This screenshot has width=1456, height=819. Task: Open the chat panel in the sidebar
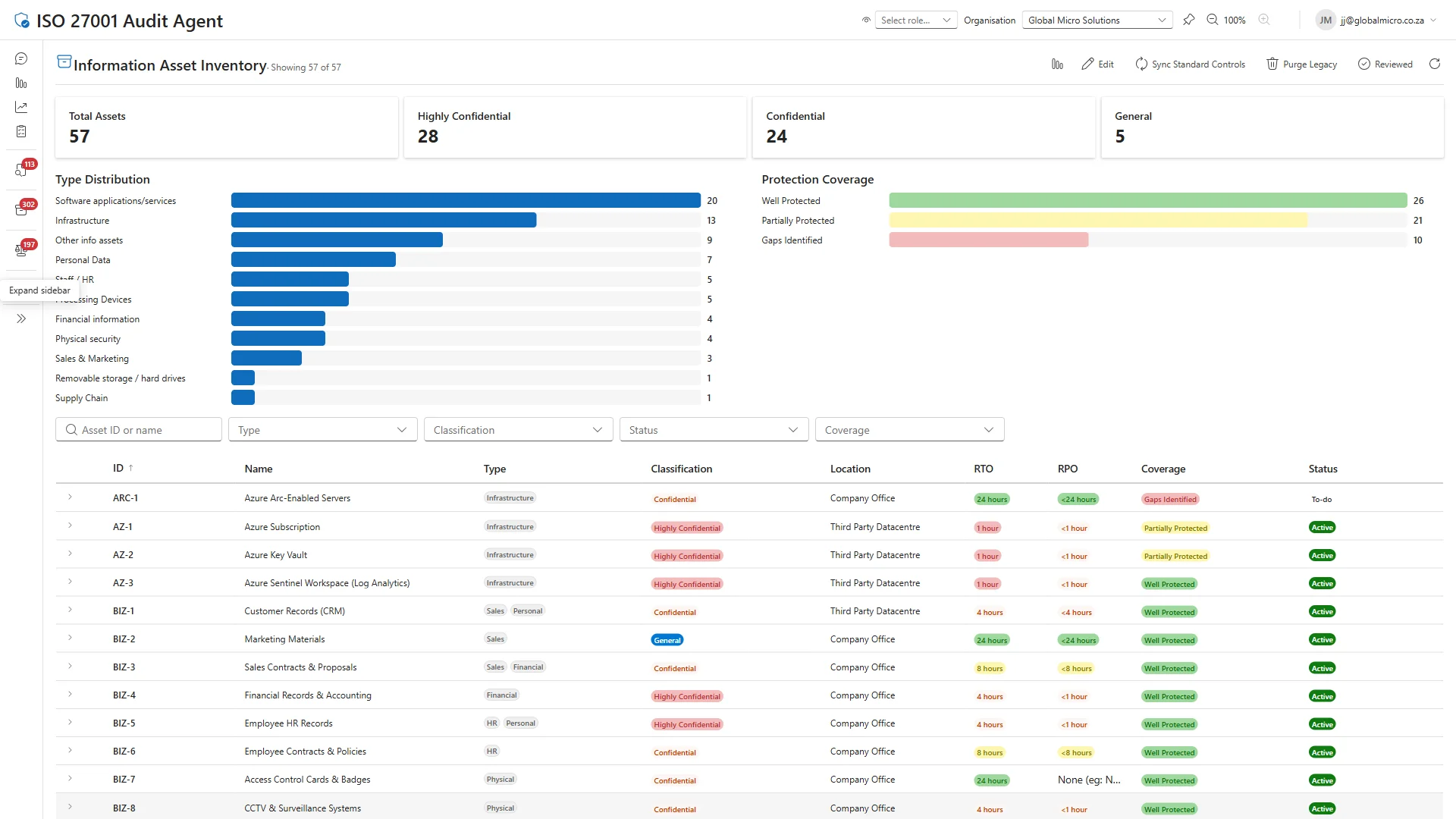click(x=20, y=58)
